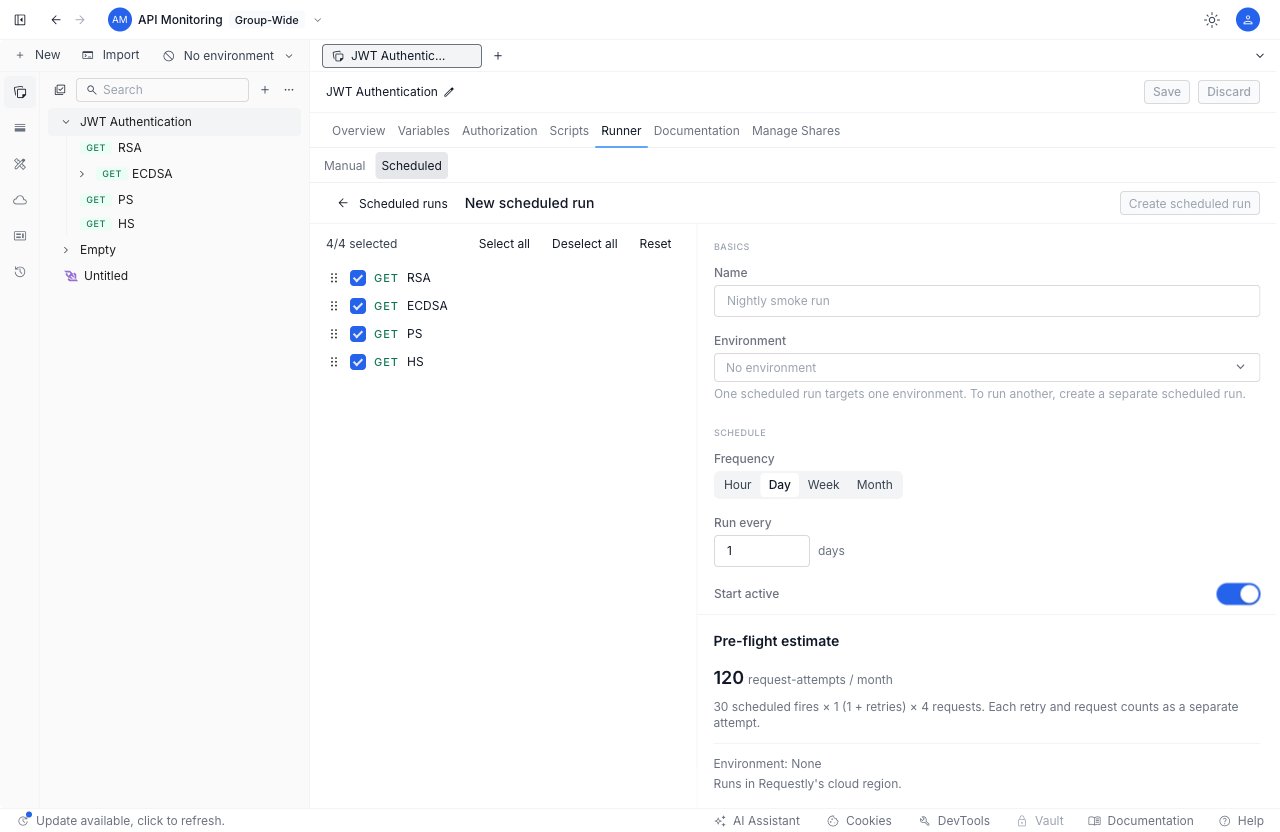Open DevTools from status bar
Viewport: 1280px width, 832px height.
[954, 821]
